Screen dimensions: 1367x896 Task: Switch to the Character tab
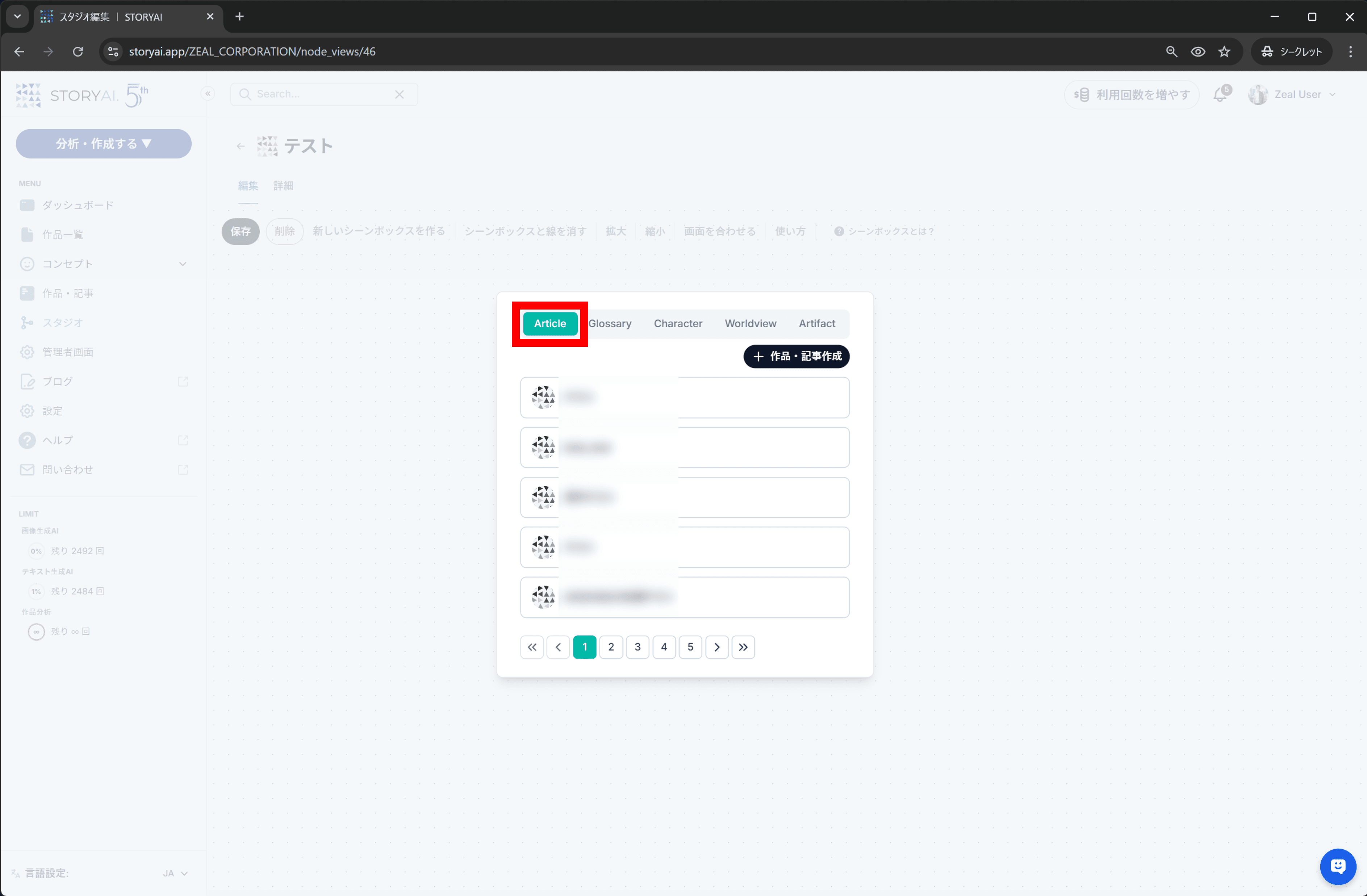(x=678, y=324)
